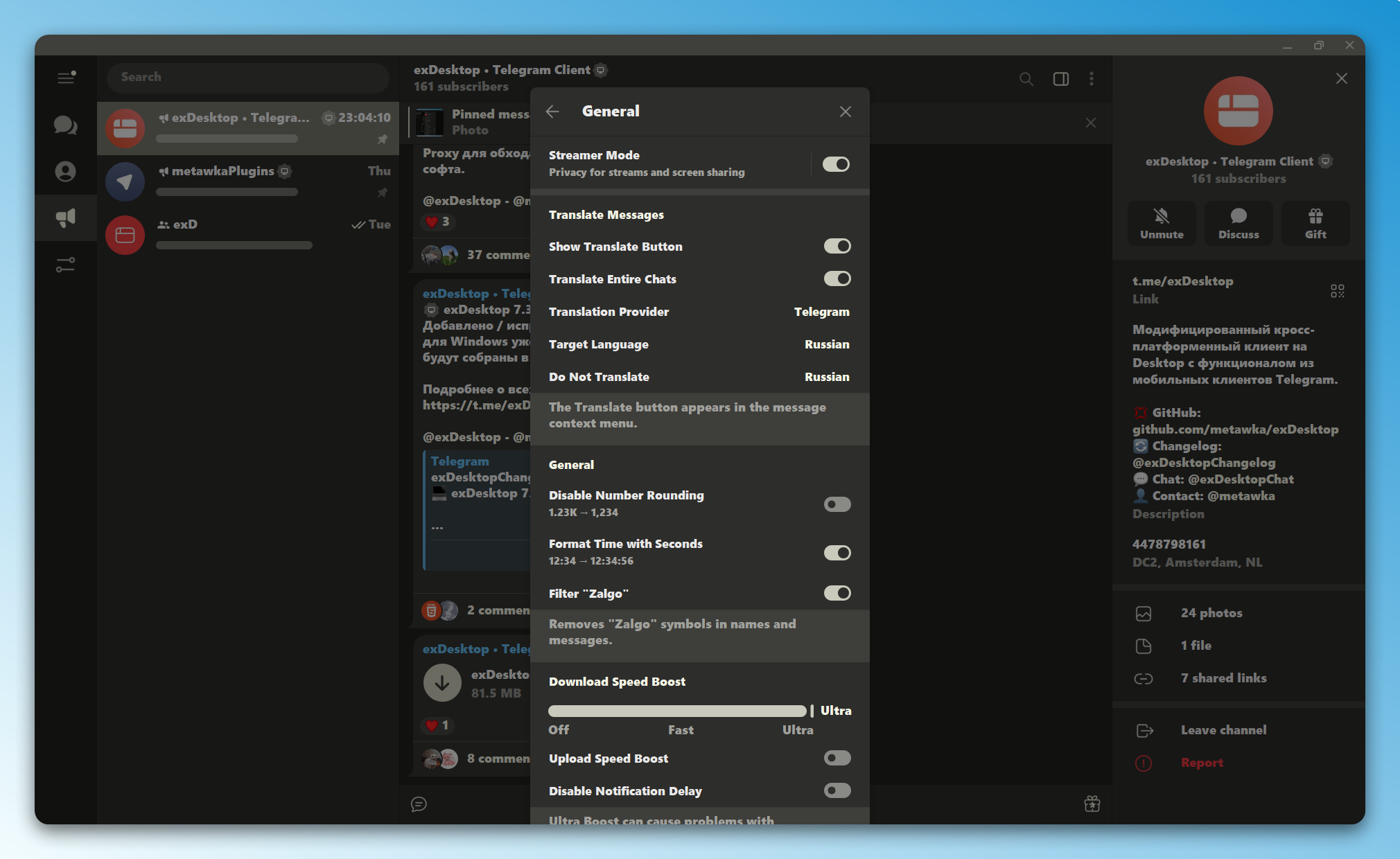Open 1 file shared media
Screen dimensions: 1400x859
point(1239,646)
